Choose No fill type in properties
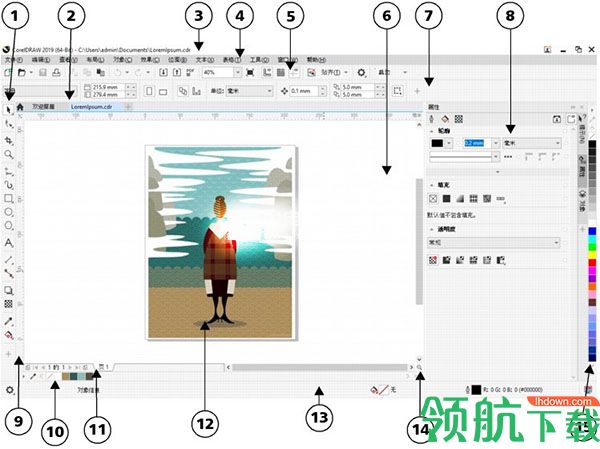This screenshot has width=600, height=449. (433, 198)
